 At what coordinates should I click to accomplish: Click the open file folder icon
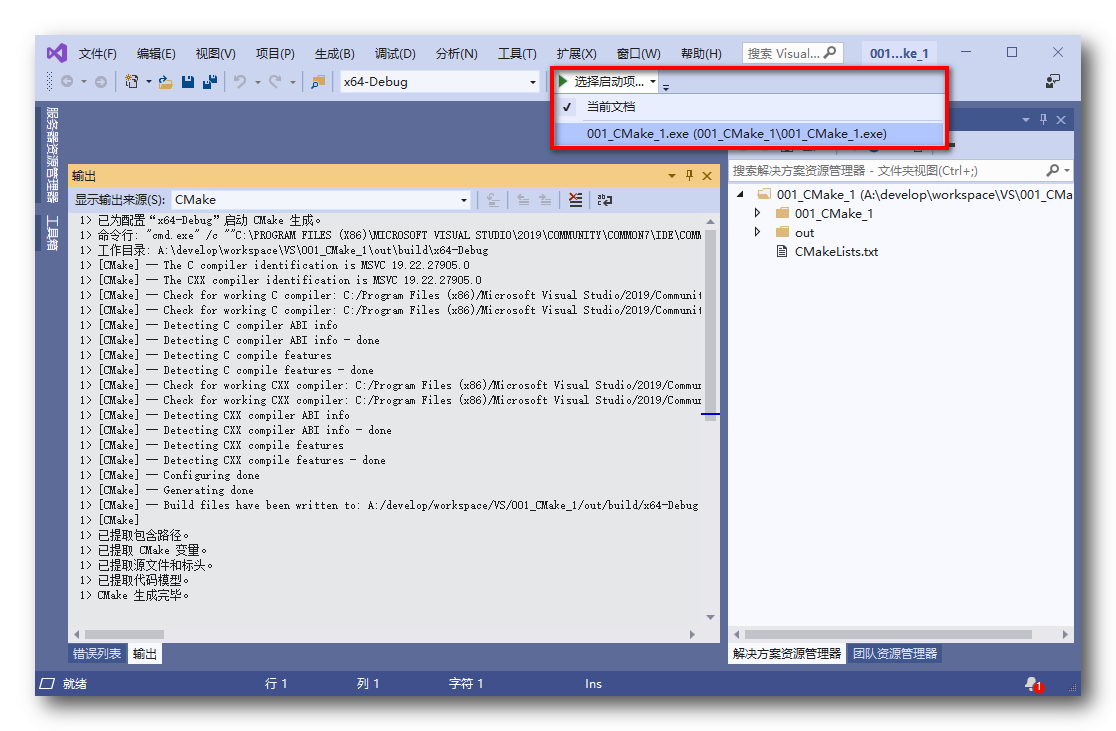coord(166,82)
